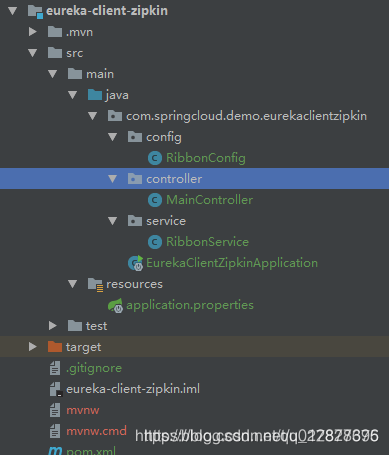Click the .mvn folder icon
The height and width of the screenshot is (455, 389).
(x=55, y=32)
